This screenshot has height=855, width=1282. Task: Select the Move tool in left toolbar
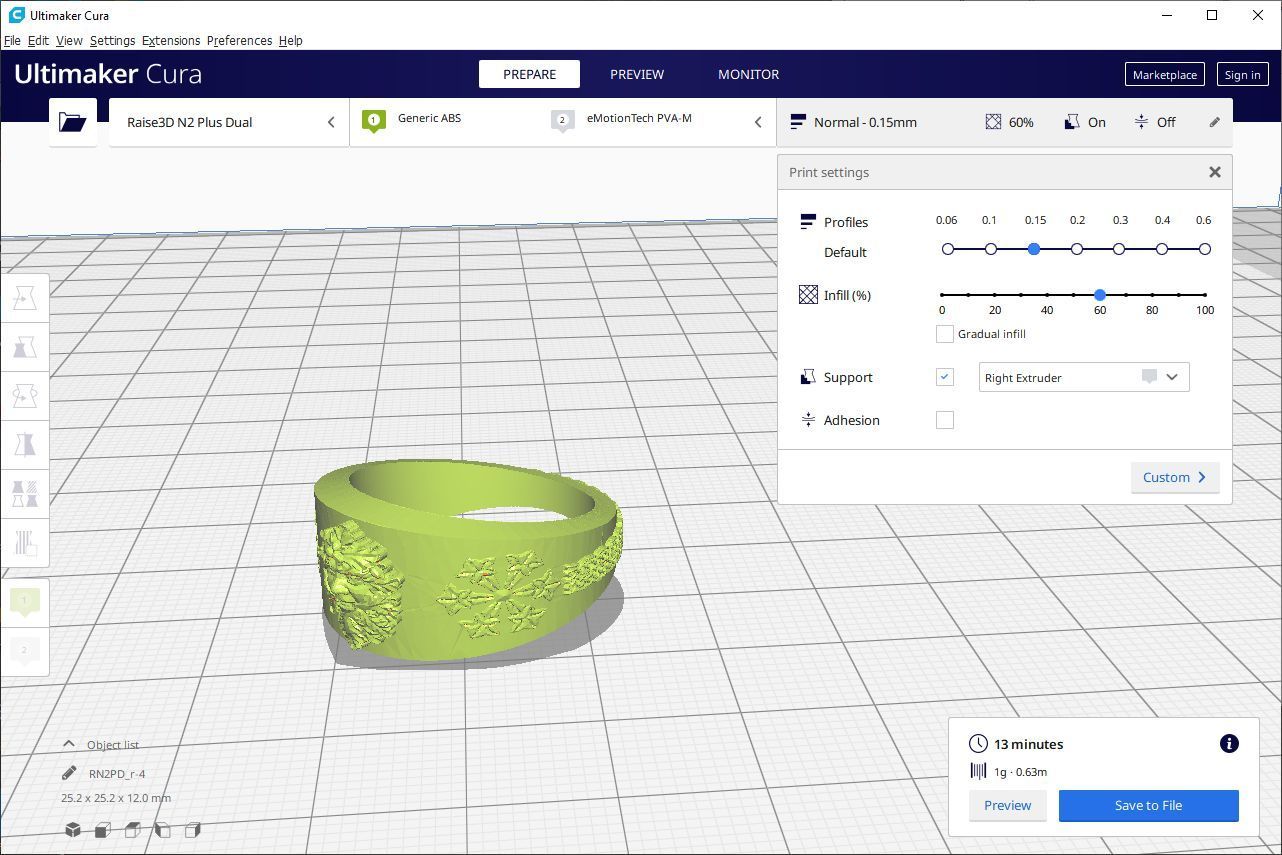[x=25, y=298]
